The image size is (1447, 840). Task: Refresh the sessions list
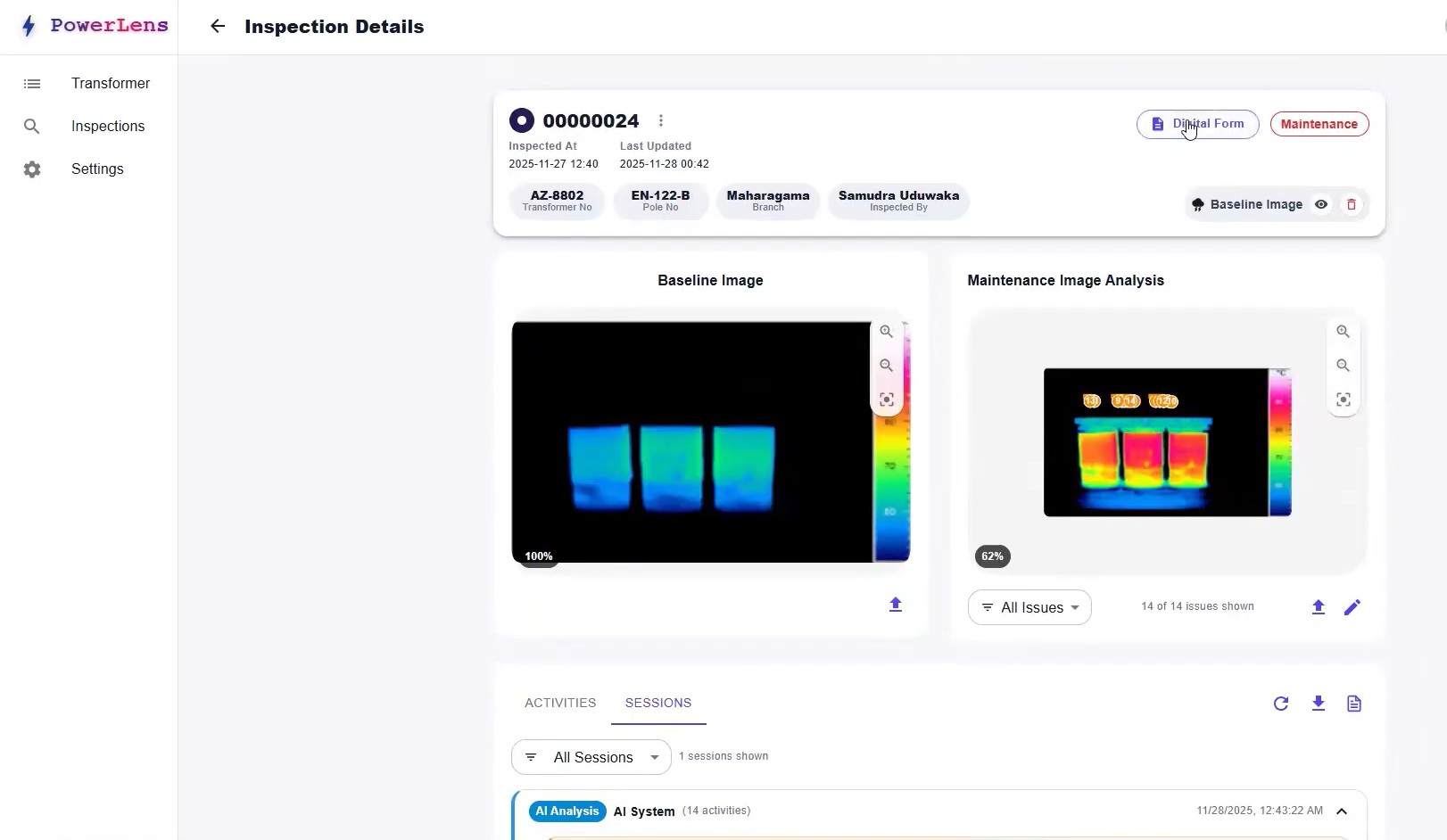click(1281, 704)
